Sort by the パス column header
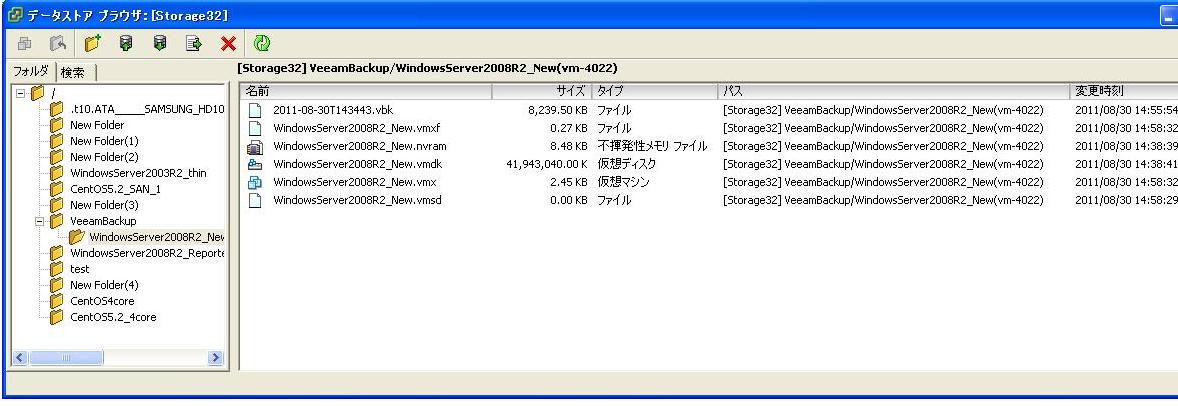This screenshot has height=406, width=1178. (893, 91)
